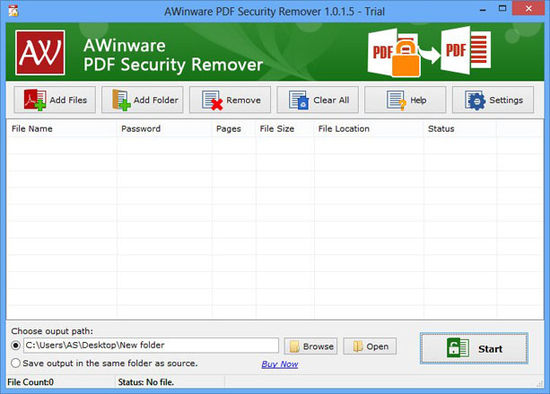Click the Clear All toolbar button

(x=318, y=100)
